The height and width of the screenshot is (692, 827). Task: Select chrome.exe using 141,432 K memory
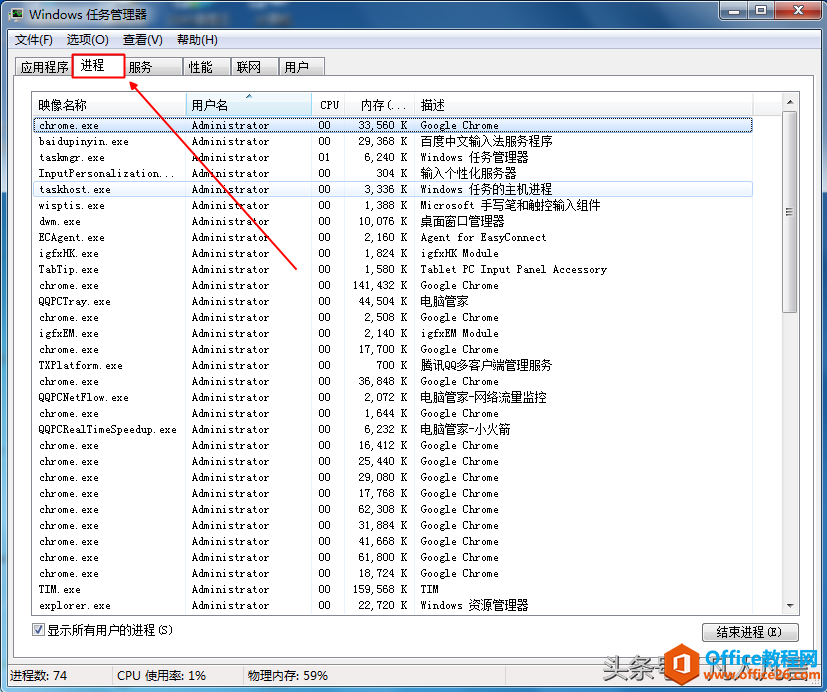(392, 285)
